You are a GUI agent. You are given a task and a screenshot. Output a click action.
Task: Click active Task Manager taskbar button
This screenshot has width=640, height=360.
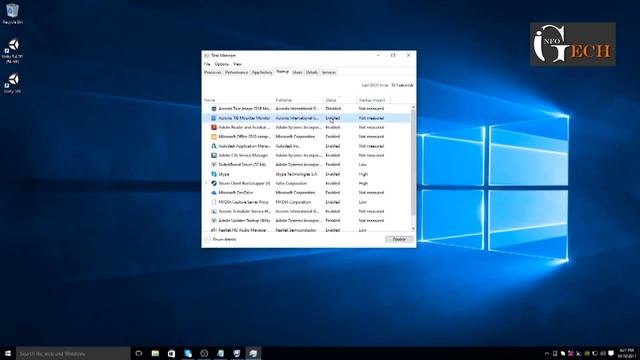(253, 353)
